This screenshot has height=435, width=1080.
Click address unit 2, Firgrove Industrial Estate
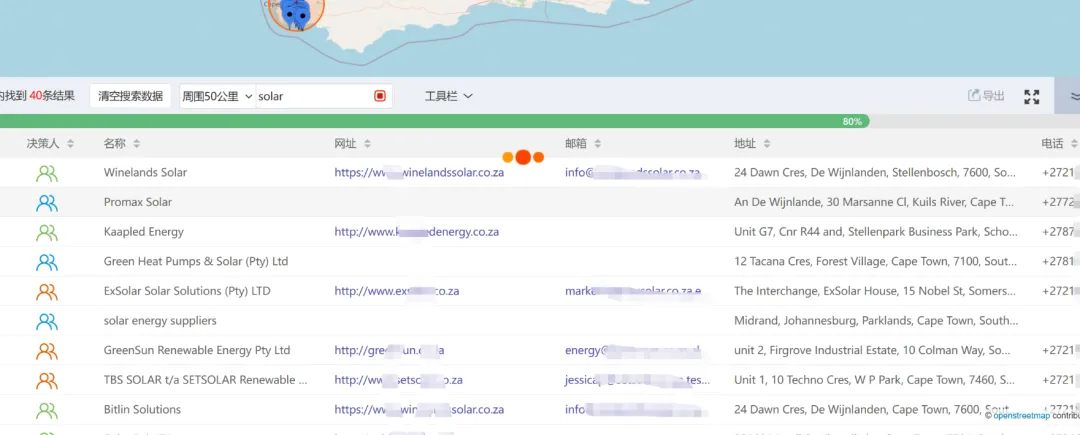tap(873, 350)
